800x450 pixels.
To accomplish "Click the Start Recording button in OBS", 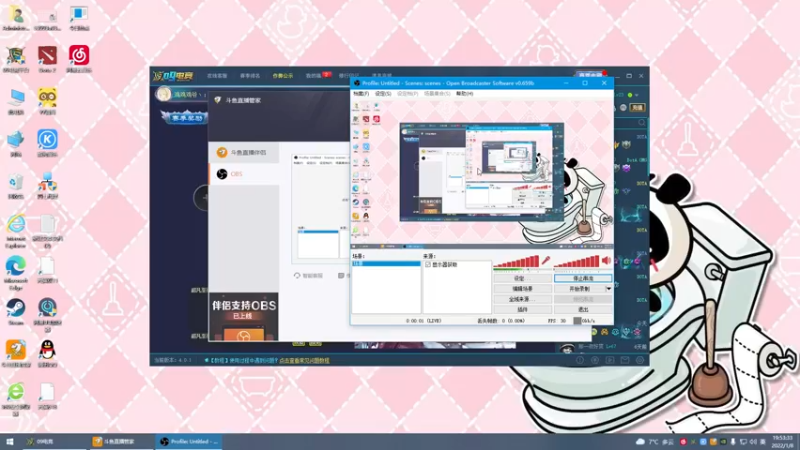I will click(x=580, y=289).
